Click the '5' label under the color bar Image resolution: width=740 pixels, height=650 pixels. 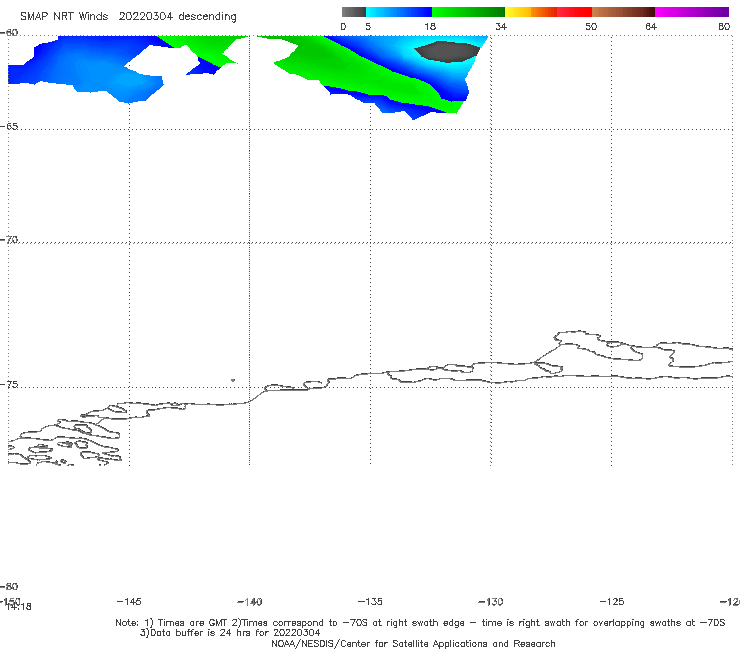(368, 27)
